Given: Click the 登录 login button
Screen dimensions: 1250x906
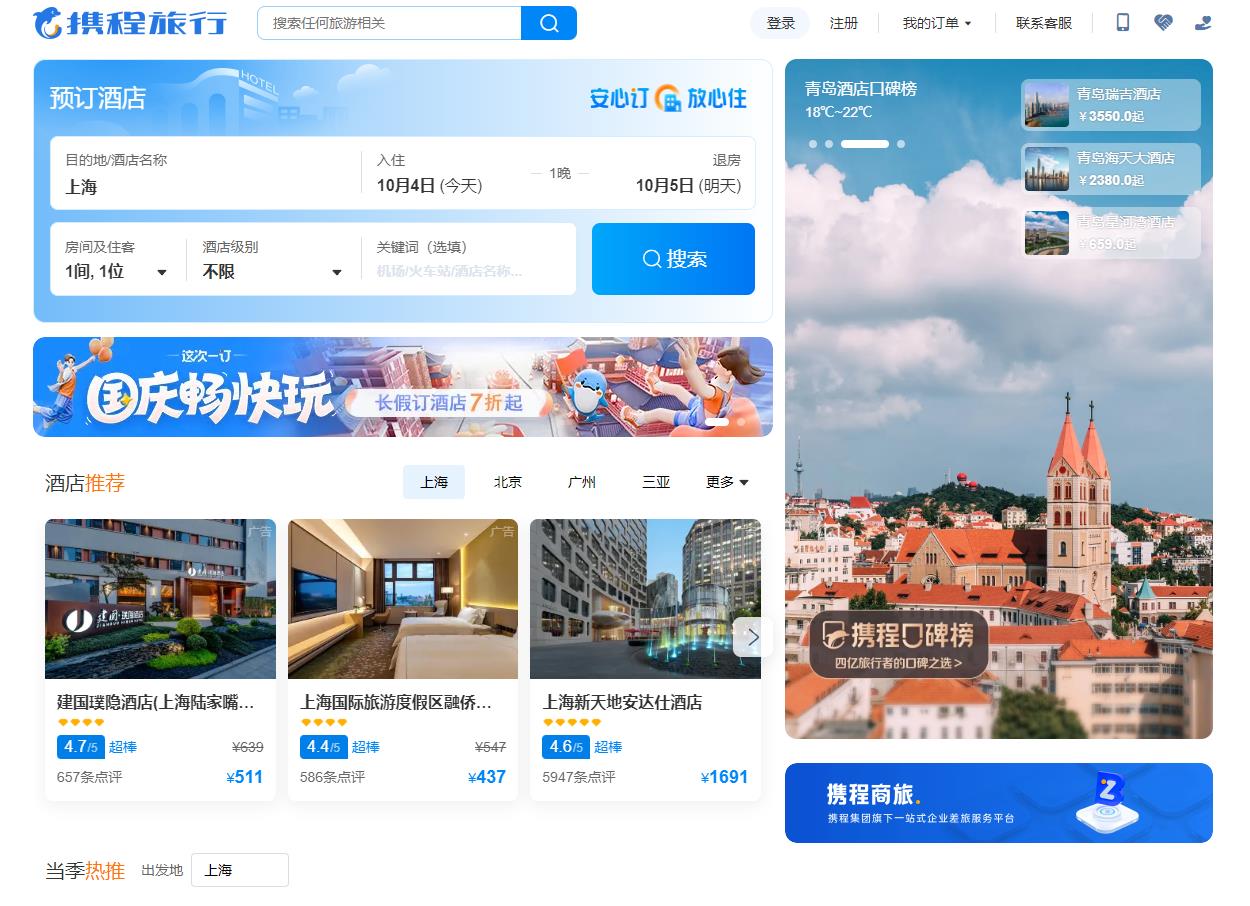Looking at the screenshot, I should (x=781, y=23).
